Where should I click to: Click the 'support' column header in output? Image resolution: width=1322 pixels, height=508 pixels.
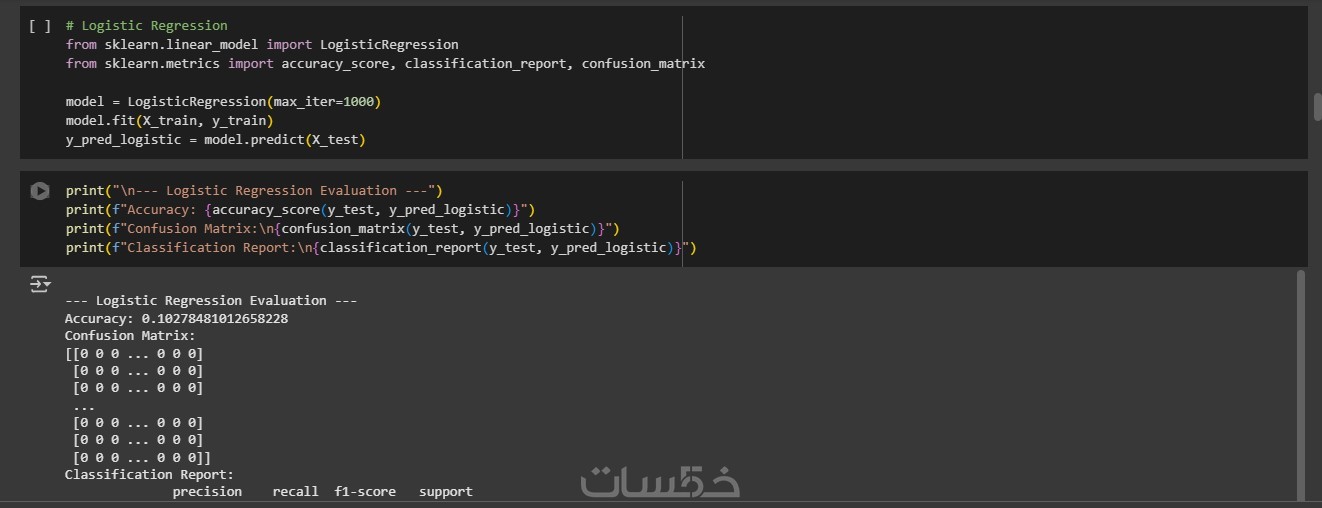[x=445, y=492]
